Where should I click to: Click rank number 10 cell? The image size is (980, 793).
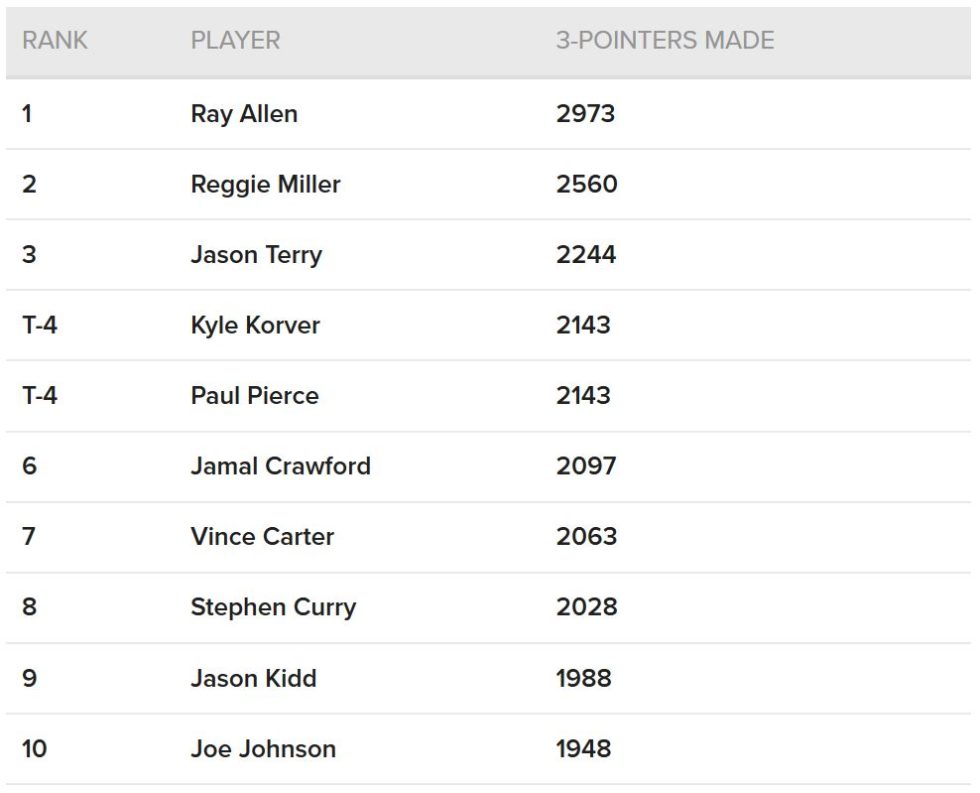pos(34,749)
